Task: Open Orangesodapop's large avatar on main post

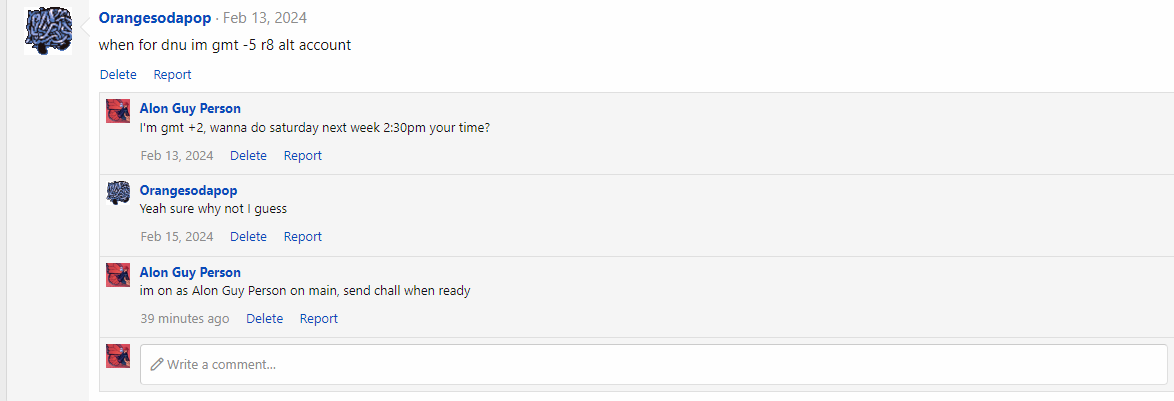Action: [48, 31]
